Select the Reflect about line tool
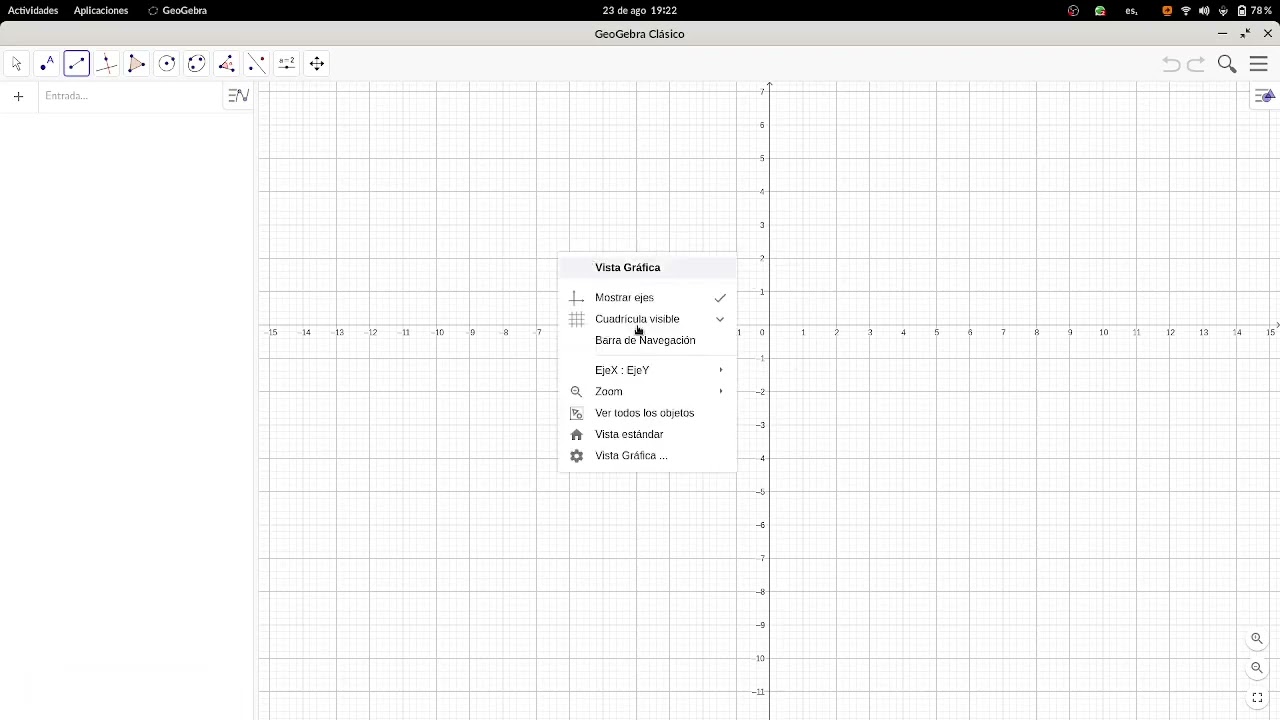The width and height of the screenshot is (1280, 720). click(x=257, y=64)
